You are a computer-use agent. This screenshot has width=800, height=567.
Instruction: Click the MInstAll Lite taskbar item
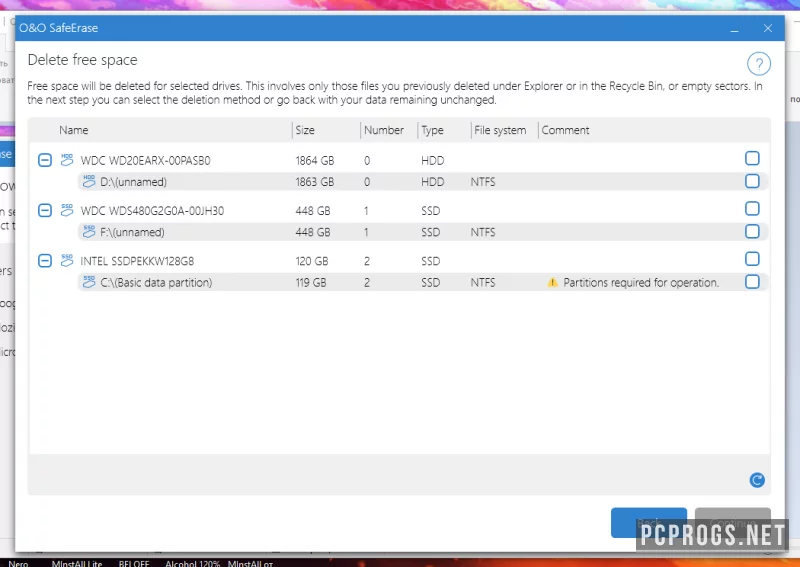click(x=77, y=563)
